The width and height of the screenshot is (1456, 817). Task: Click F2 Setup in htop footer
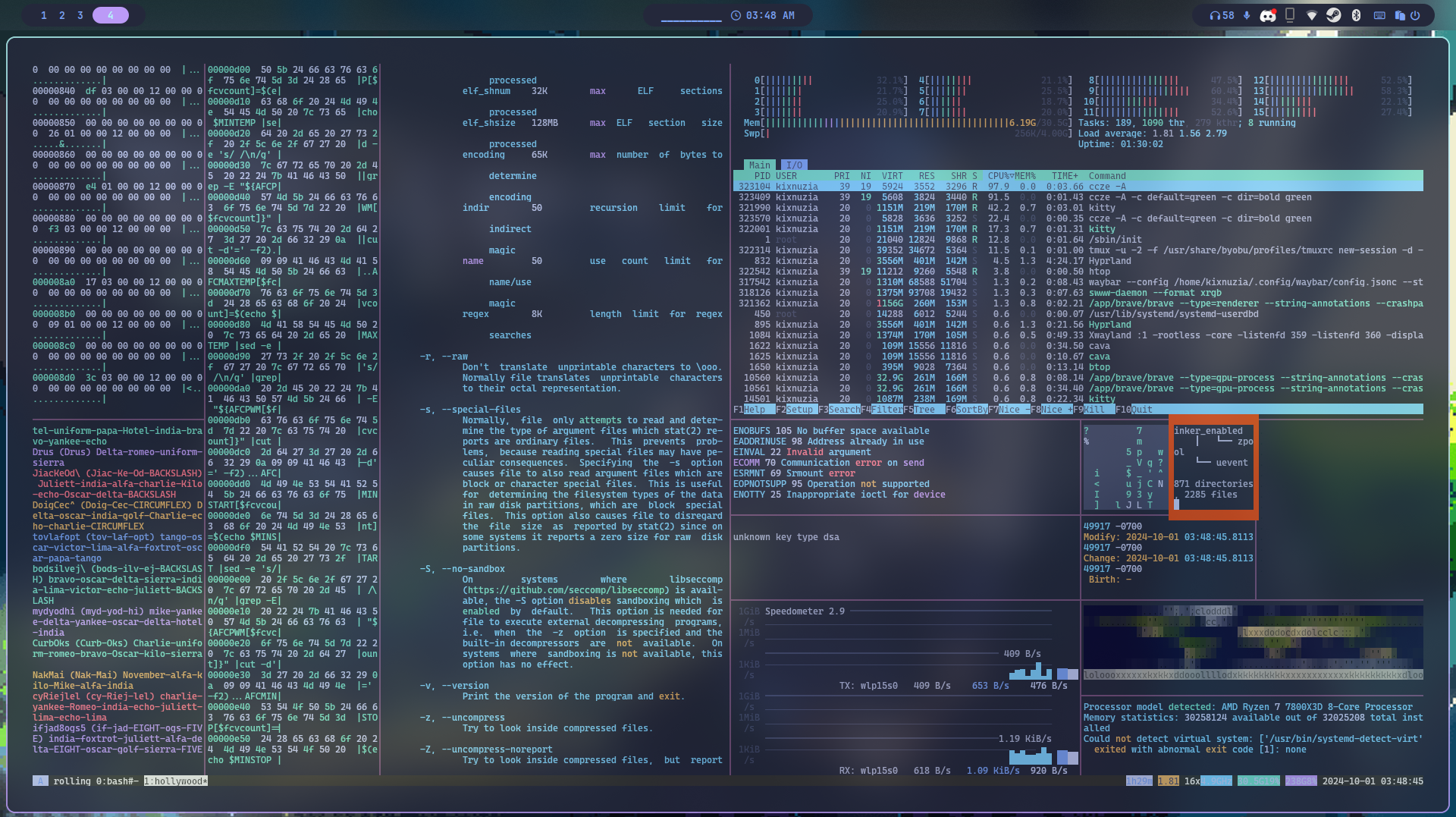tap(795, 410)
